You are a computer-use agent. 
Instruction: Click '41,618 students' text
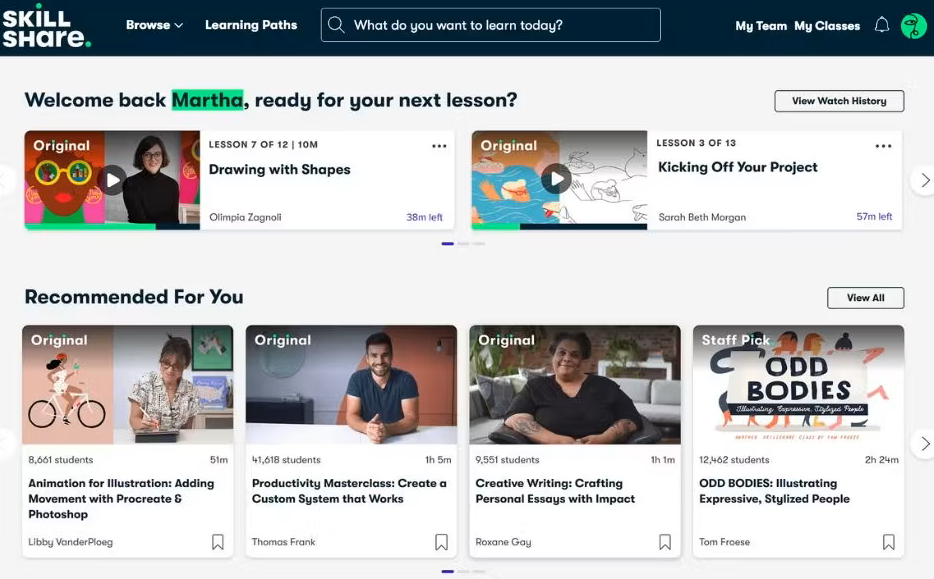click(x=286, y=460)
